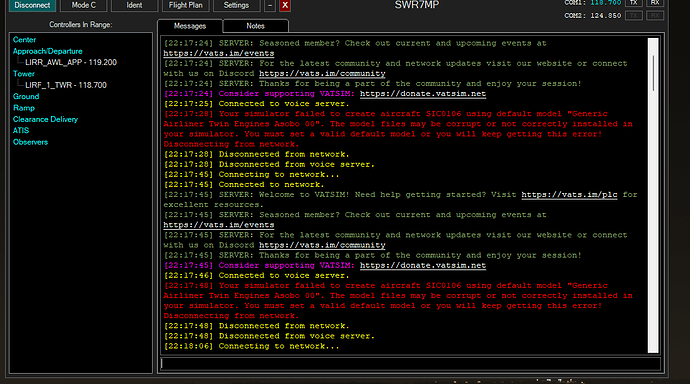Viewport: 690px width, 384px height.
Task: Close client with the red X
Action: point(285,5)
